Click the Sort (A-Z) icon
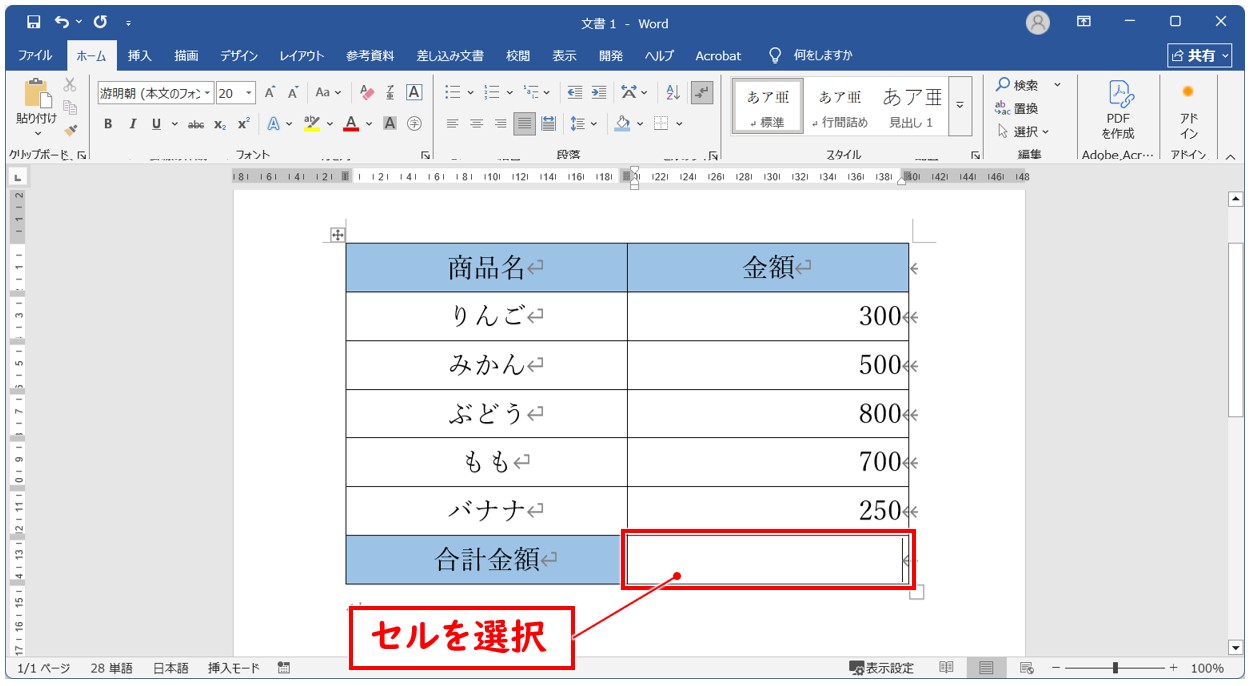The height and width of the screenshot is (686, 1252). click(673, 93)
